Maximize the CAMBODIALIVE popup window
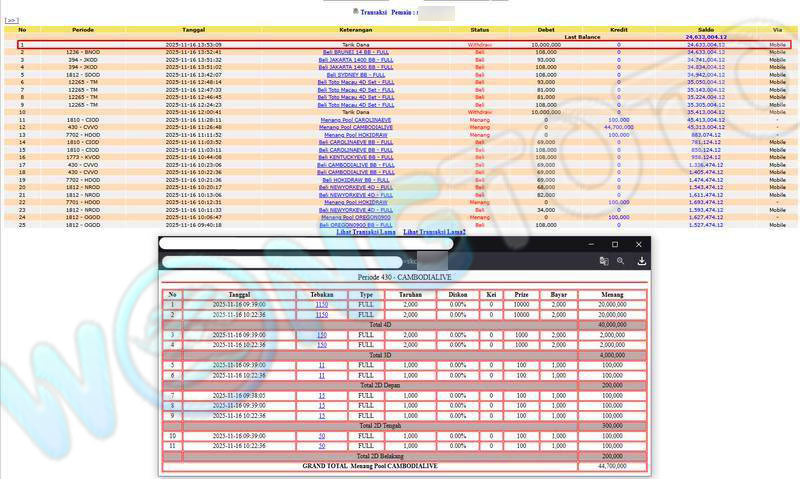The width and height of the screenshot is (800, 479). click(615, 244)
